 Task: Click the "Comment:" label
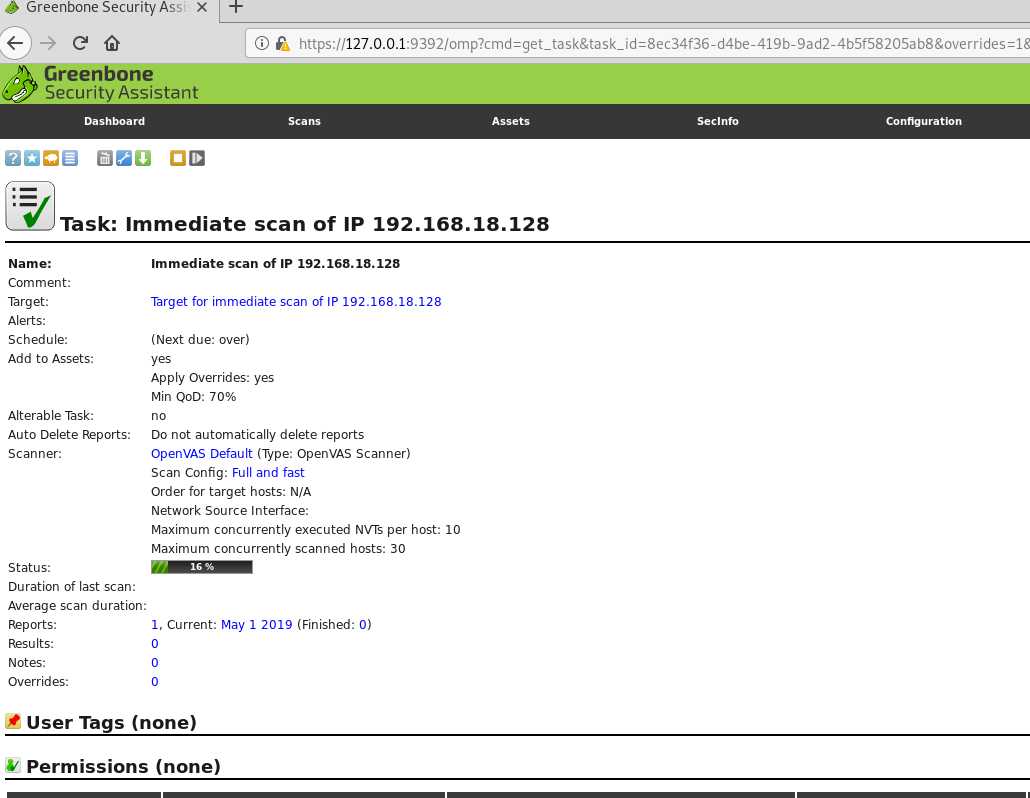click(39, 282)
